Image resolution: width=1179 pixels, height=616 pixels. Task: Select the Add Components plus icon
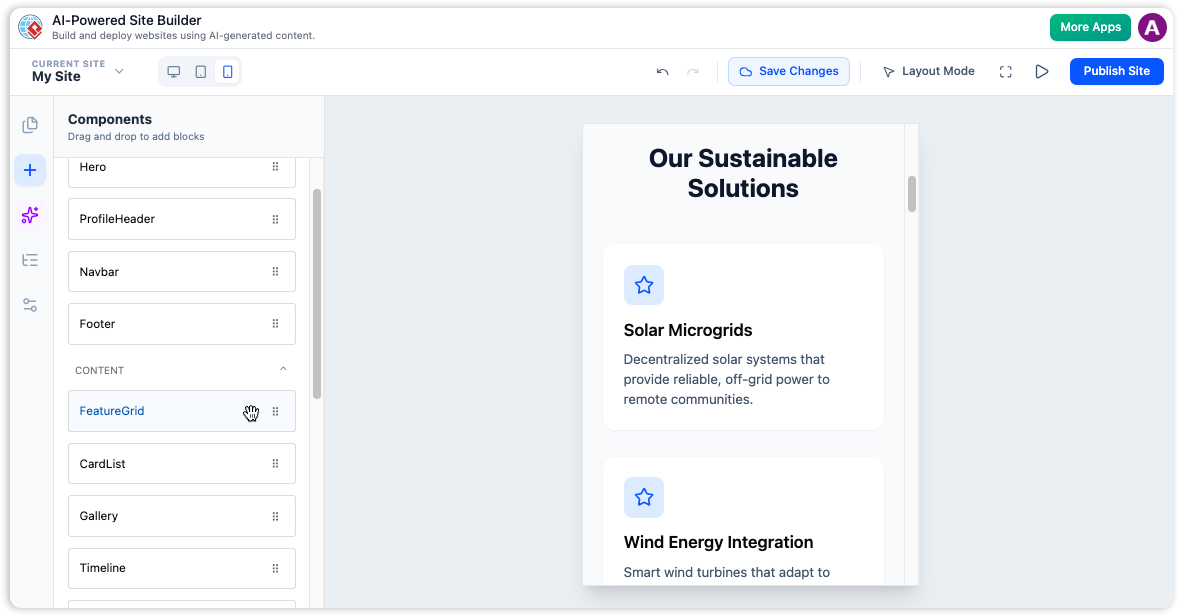pos(30,170)
